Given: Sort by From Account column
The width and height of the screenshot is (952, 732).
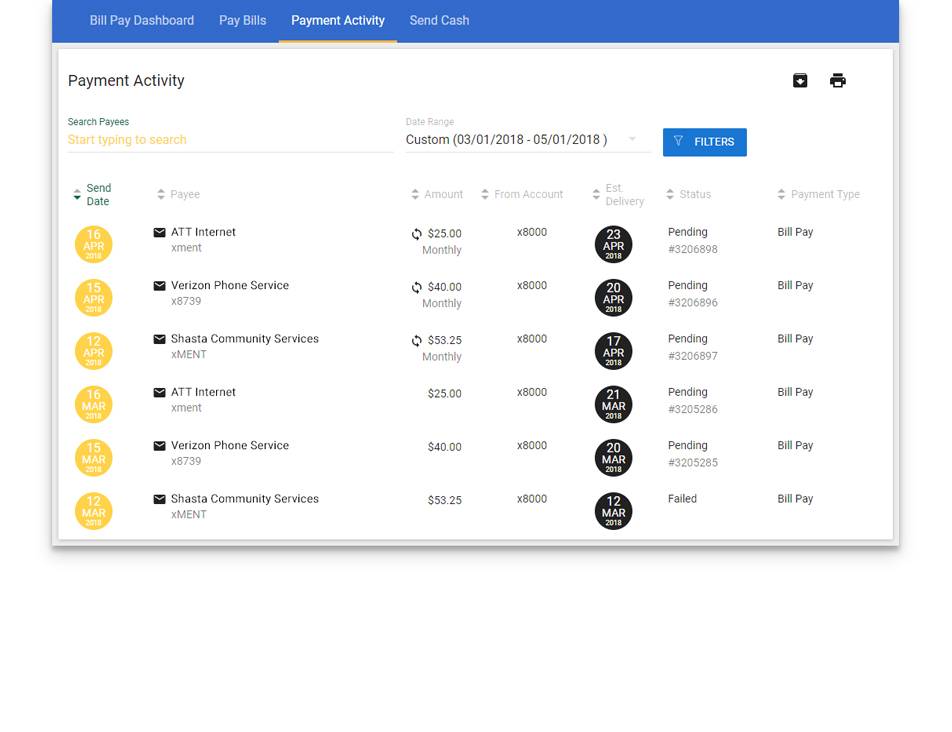Looking at the screenshot, I should coord(522,194).
